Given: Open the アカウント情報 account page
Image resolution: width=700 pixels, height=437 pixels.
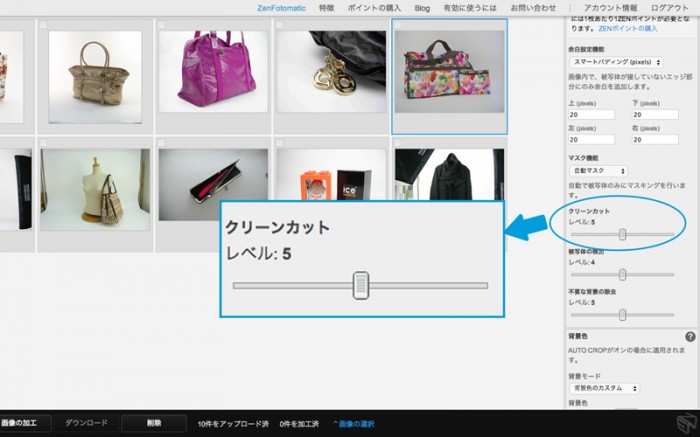Looking at the screenshot, I should [x=612, y=8].
